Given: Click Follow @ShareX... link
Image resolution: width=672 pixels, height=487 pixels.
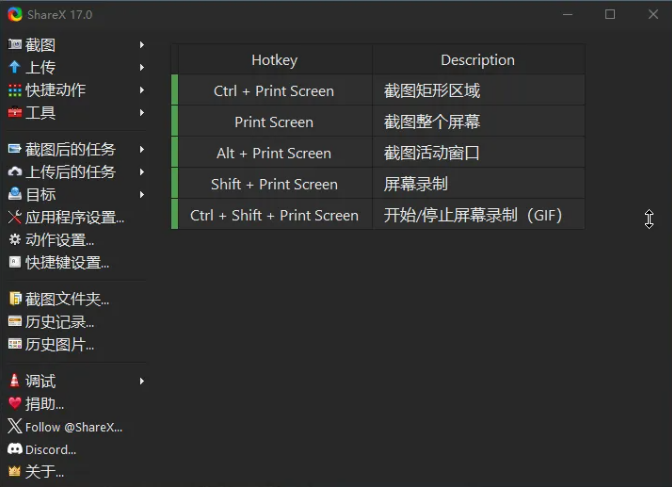Looking at the screenshot, I should pos(76,427).
